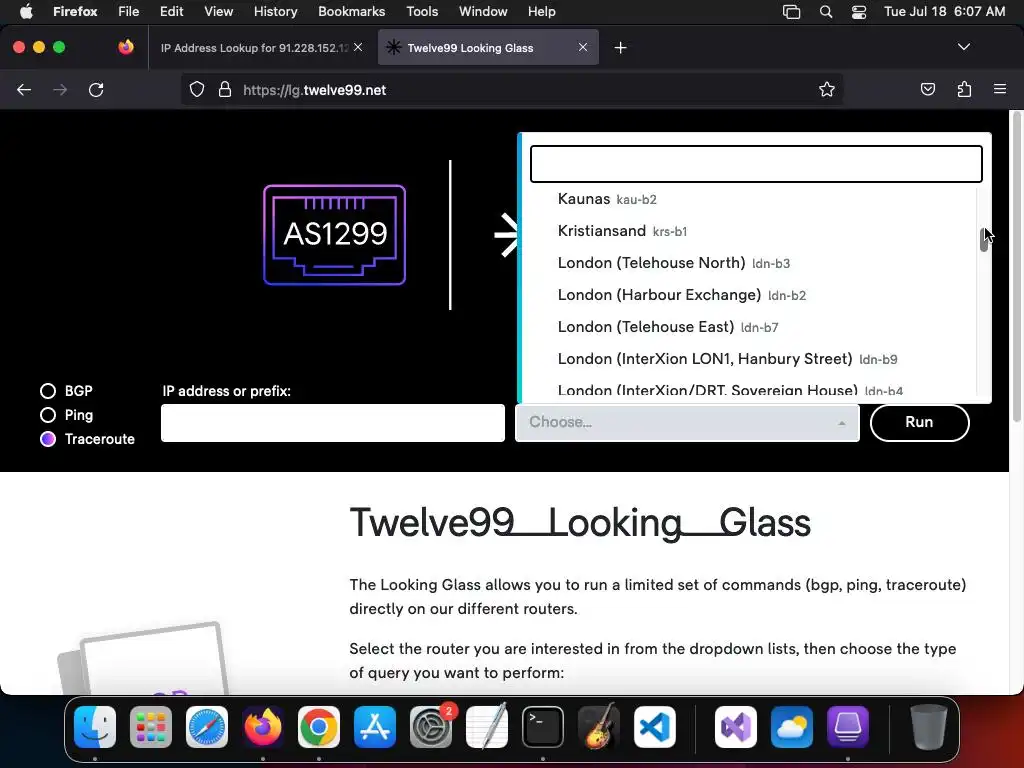The width and height of the screenshot is (1024, 768).
Task: Reload the current page
Action: coord(96,89)
